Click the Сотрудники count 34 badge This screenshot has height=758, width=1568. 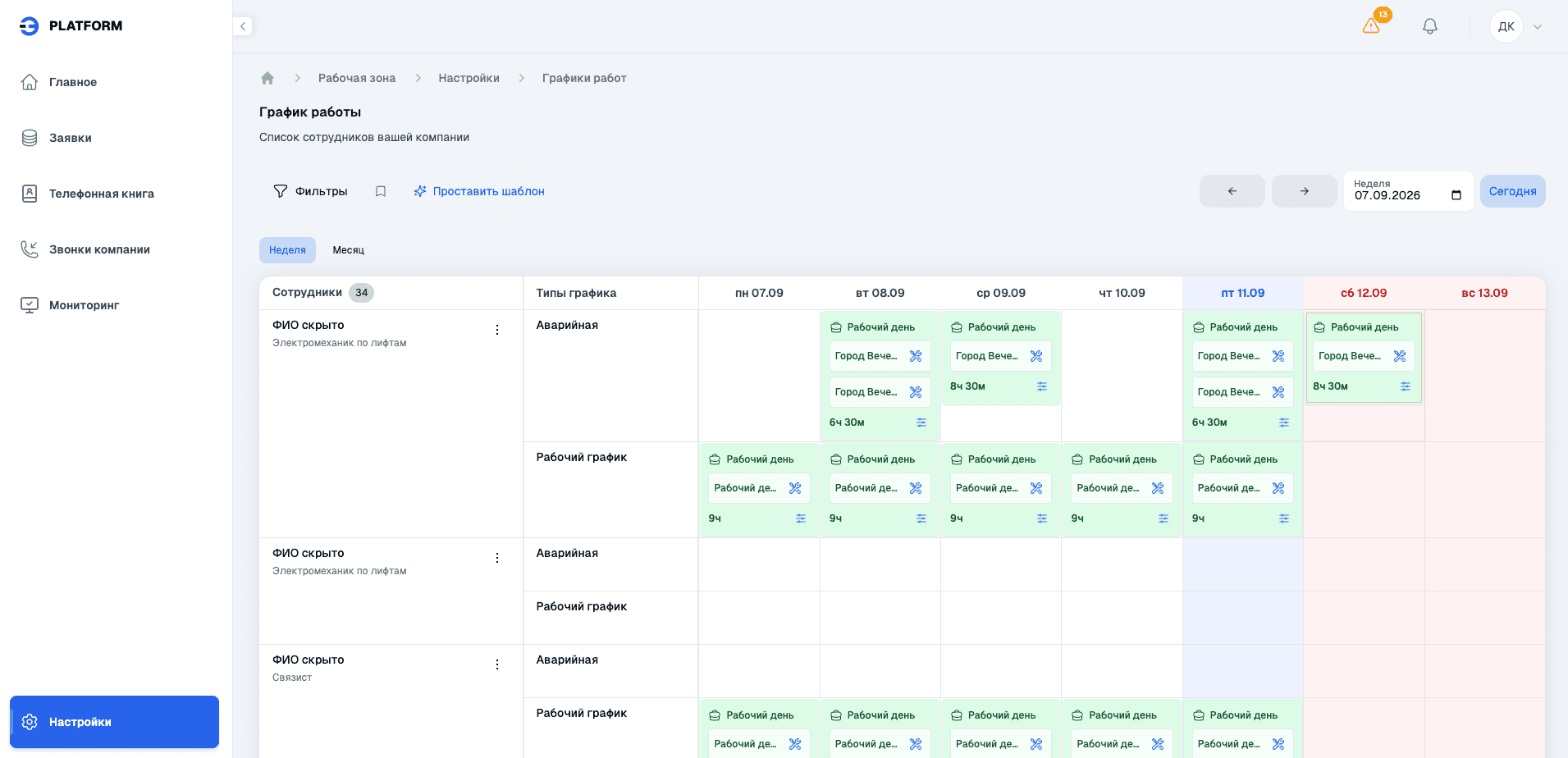point(362,293)
